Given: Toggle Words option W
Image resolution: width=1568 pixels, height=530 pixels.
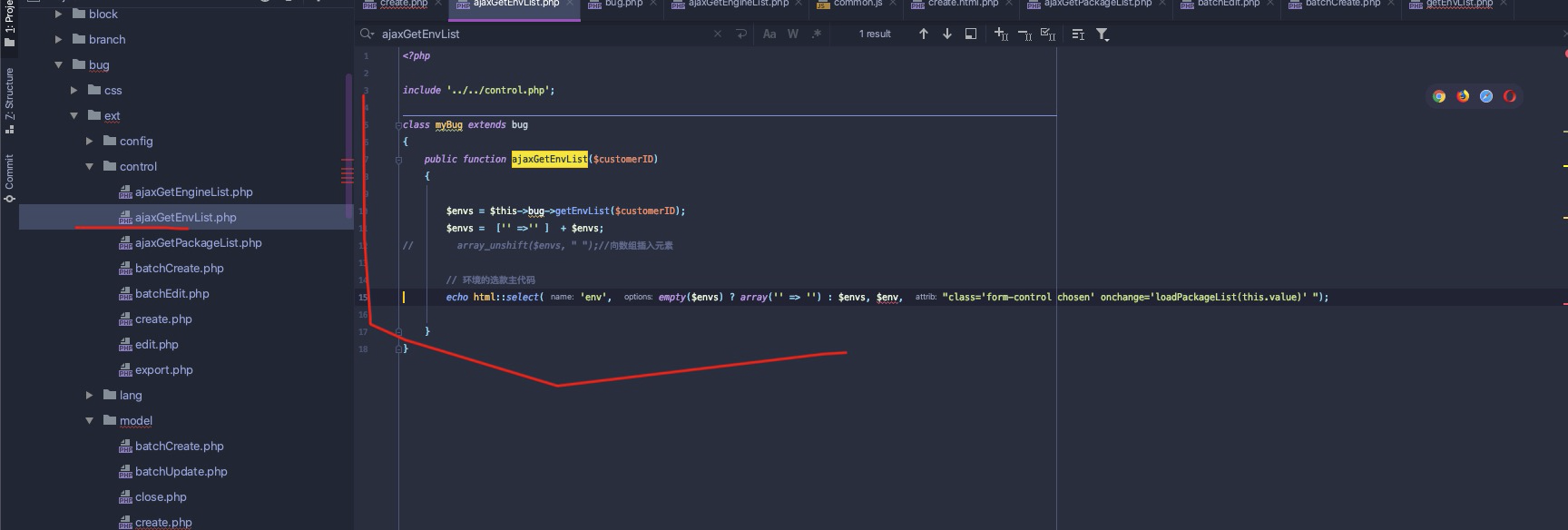Looking at the screenshot, I should [793, 34].
